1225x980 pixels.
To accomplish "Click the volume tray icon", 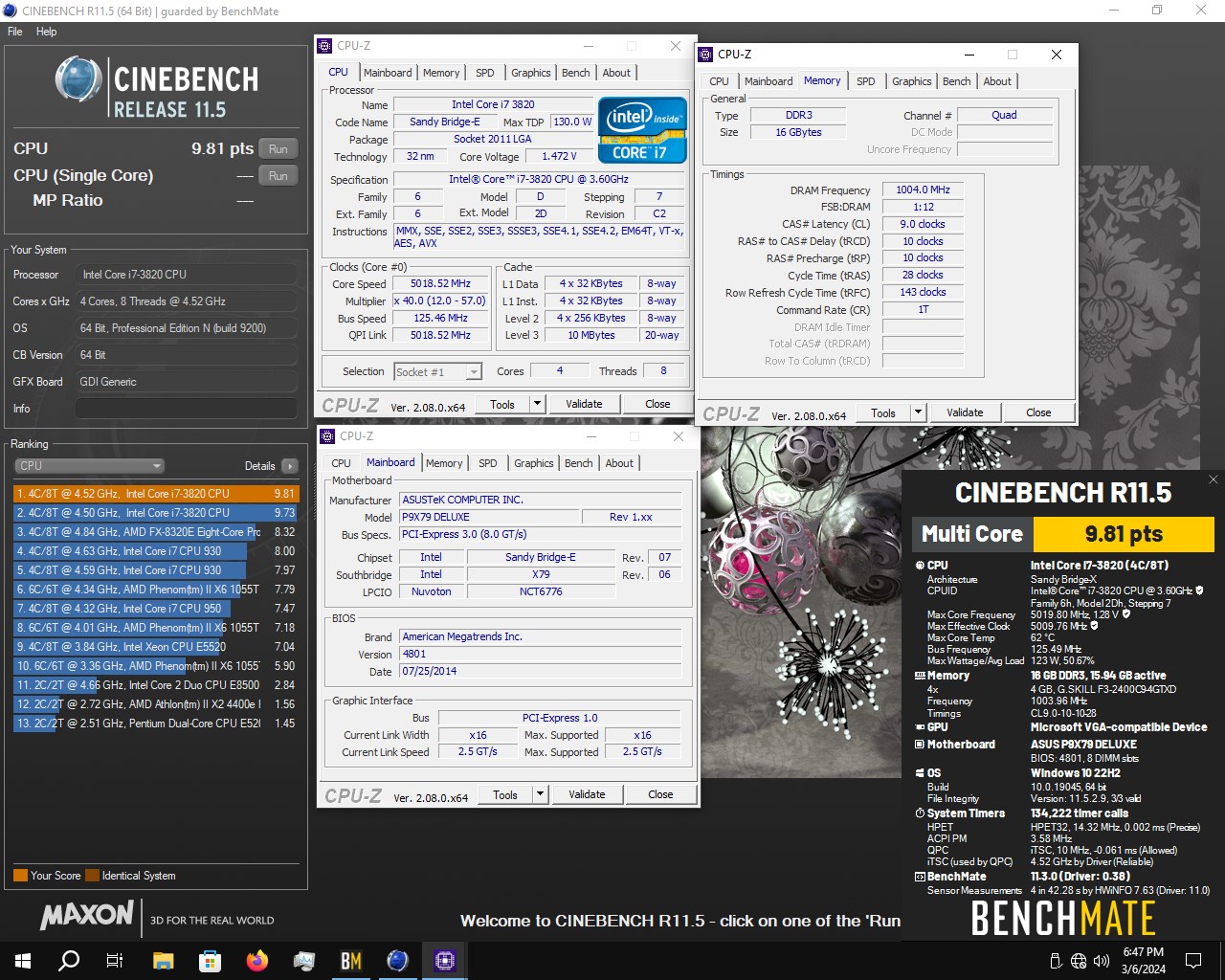I will coord(1102,961).
